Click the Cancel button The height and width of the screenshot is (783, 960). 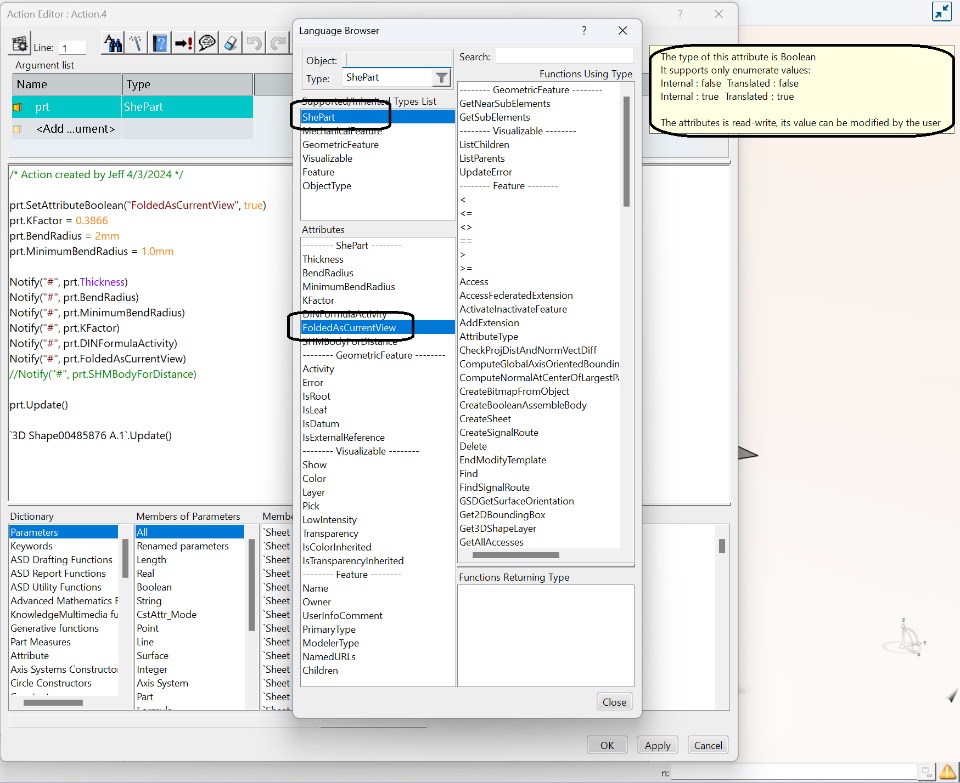tap(708, 745)
